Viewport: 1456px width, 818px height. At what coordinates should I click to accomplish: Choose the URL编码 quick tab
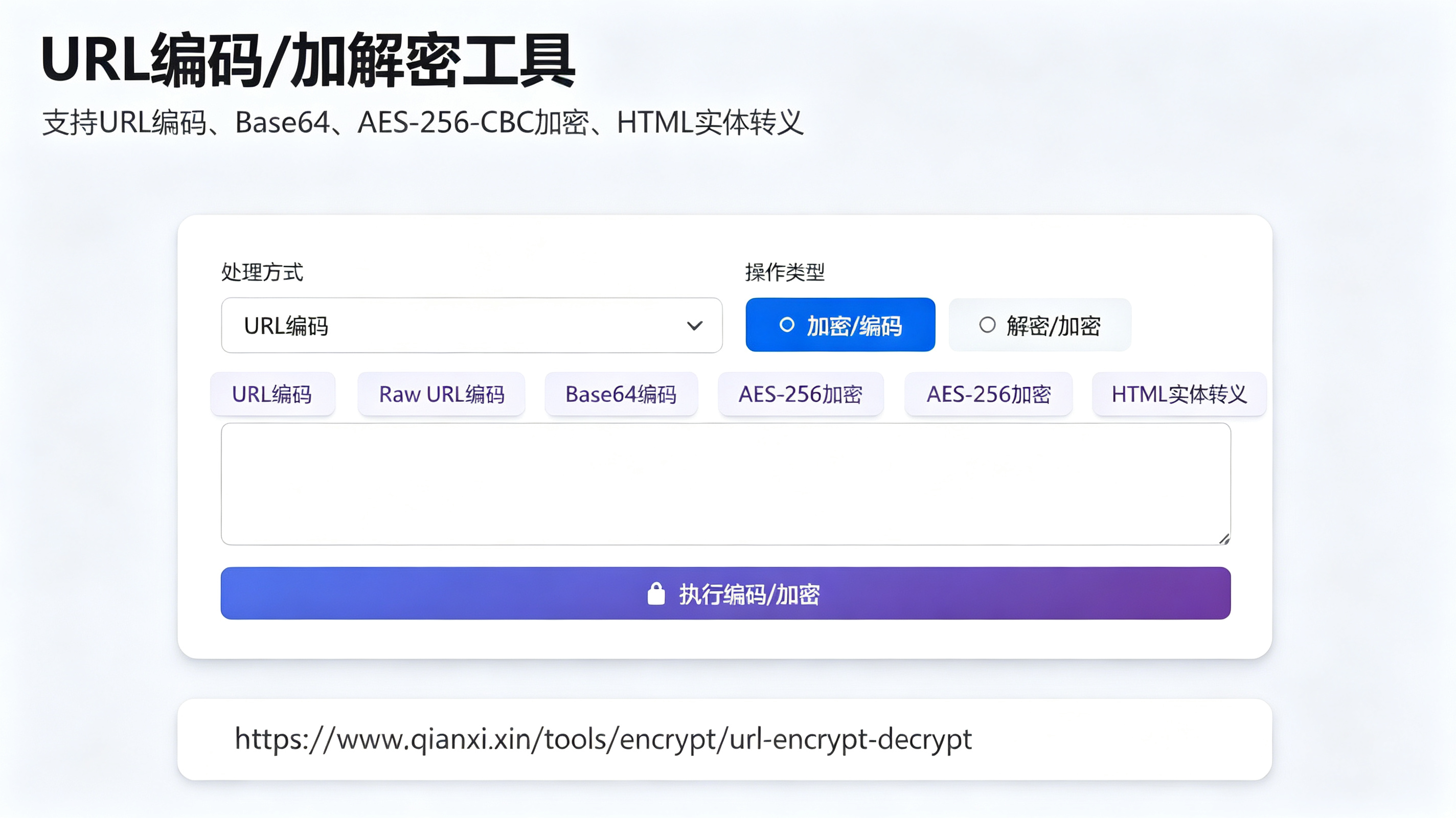[x=272, y=394]
